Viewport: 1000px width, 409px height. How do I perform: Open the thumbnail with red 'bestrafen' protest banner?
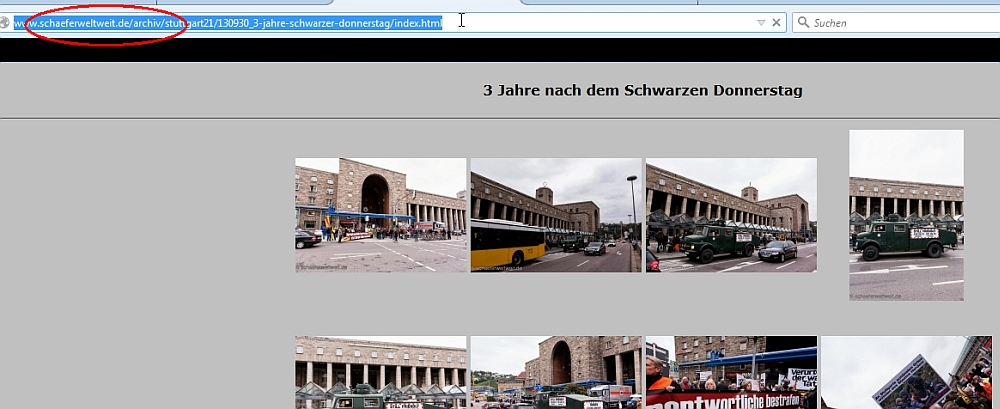coord(731,372)
